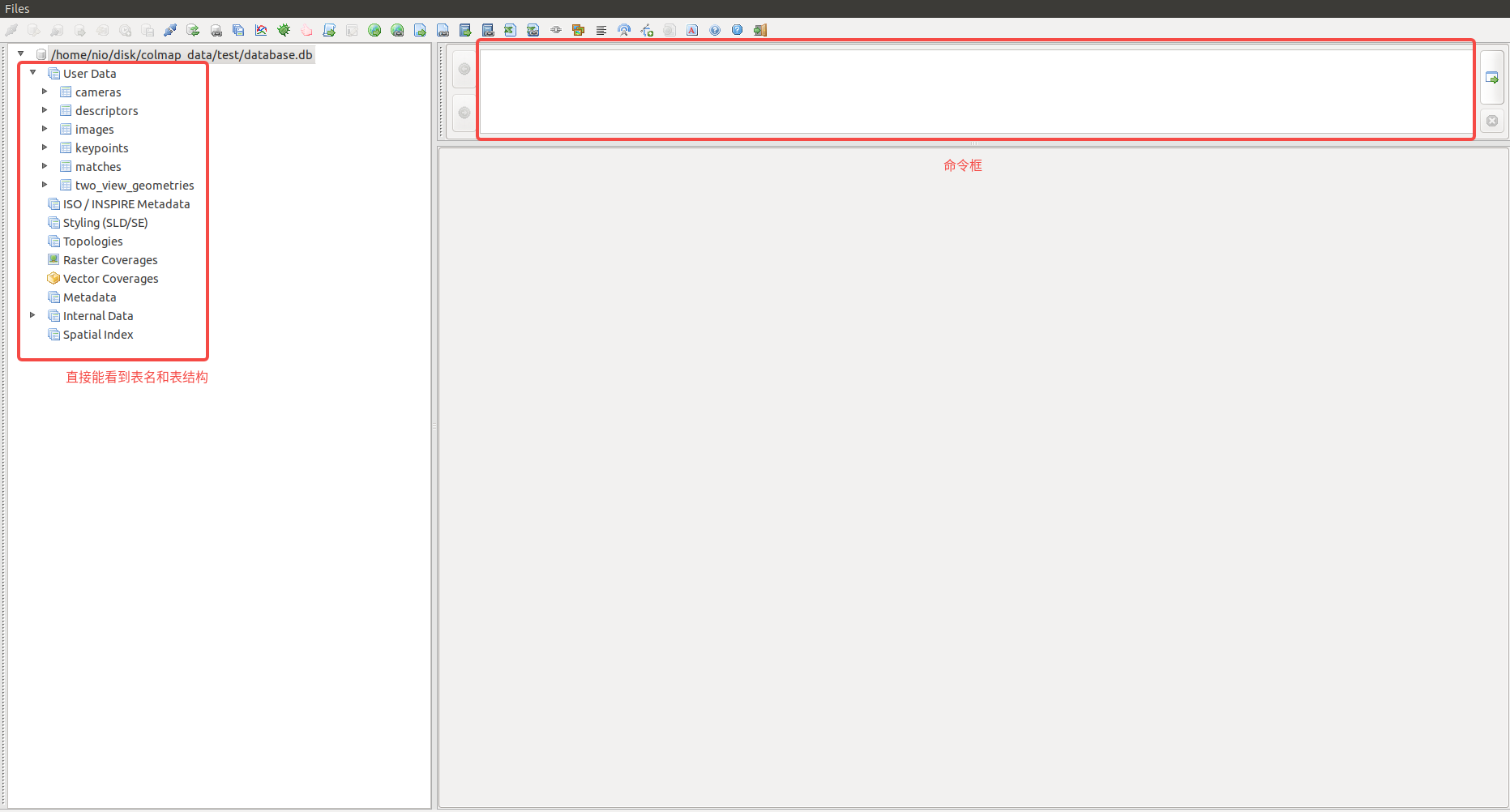Open the second blue question-mark About icon
This screenshot has width=1510, height=812.
[x=738, y=30]
